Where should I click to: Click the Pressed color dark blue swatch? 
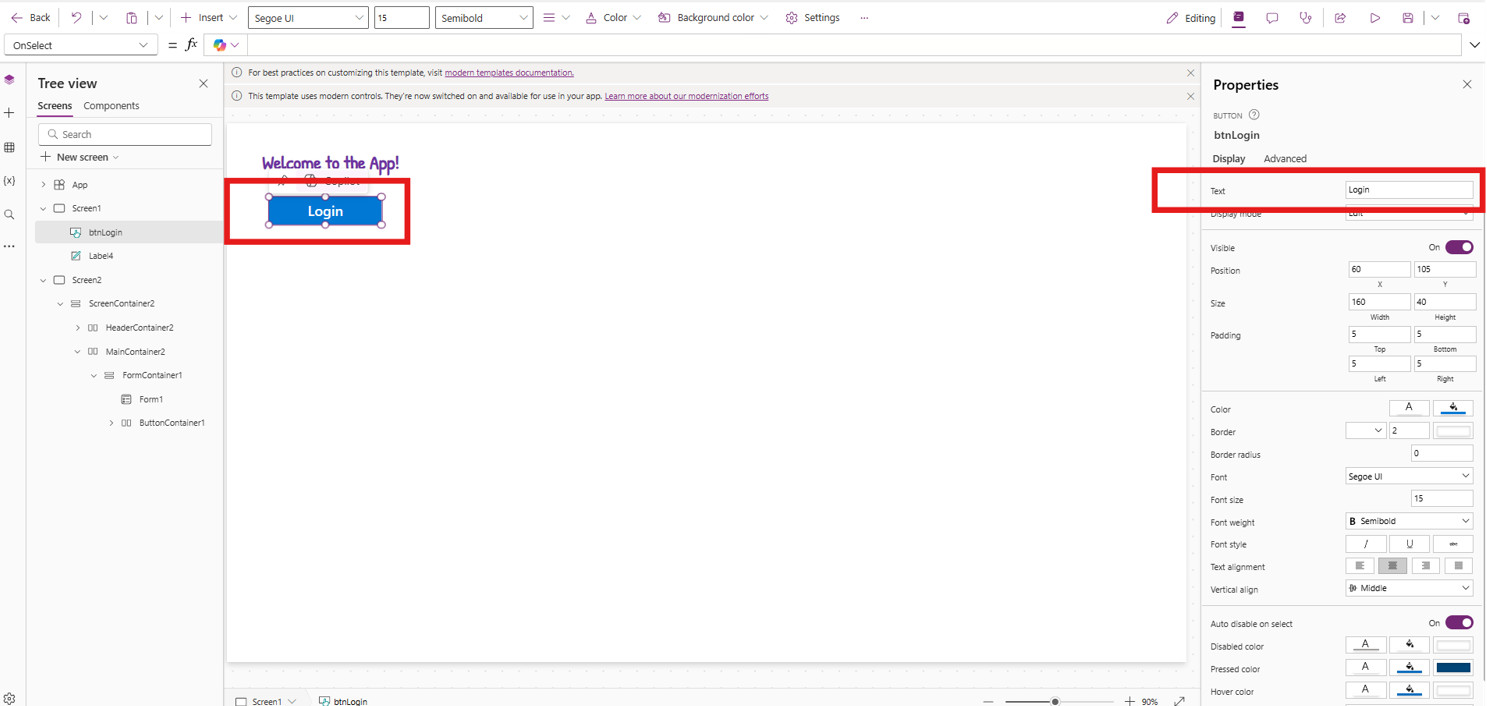pos(1453,668)
